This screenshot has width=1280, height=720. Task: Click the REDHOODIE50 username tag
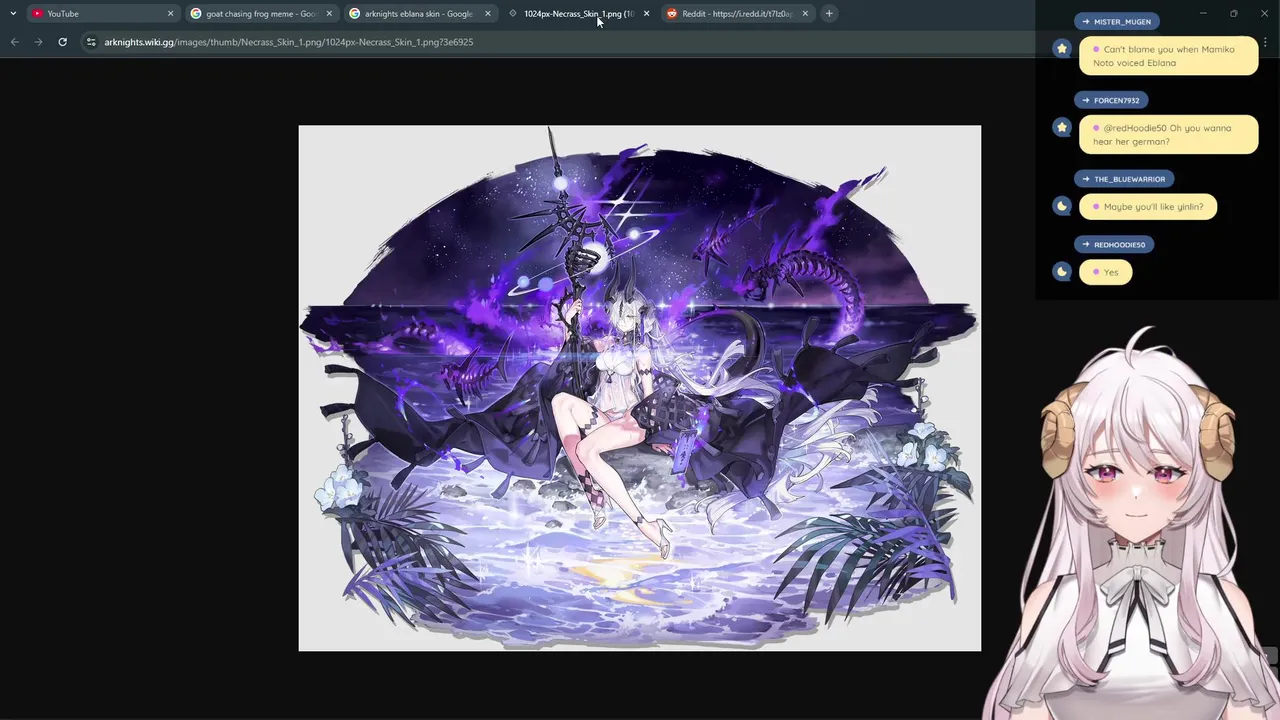coord(1114,244)
